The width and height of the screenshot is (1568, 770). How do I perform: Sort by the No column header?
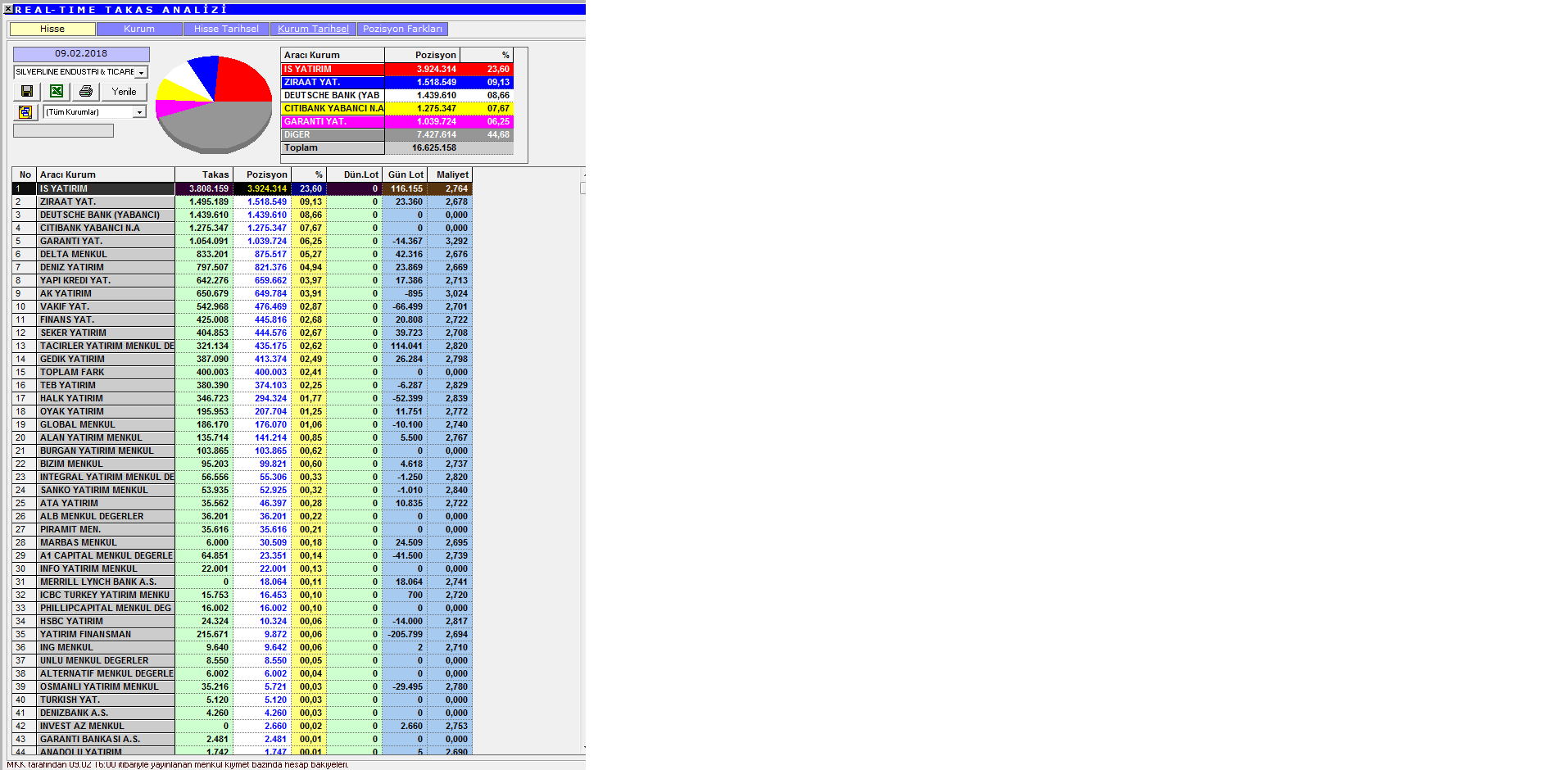(x=24, y=174)
